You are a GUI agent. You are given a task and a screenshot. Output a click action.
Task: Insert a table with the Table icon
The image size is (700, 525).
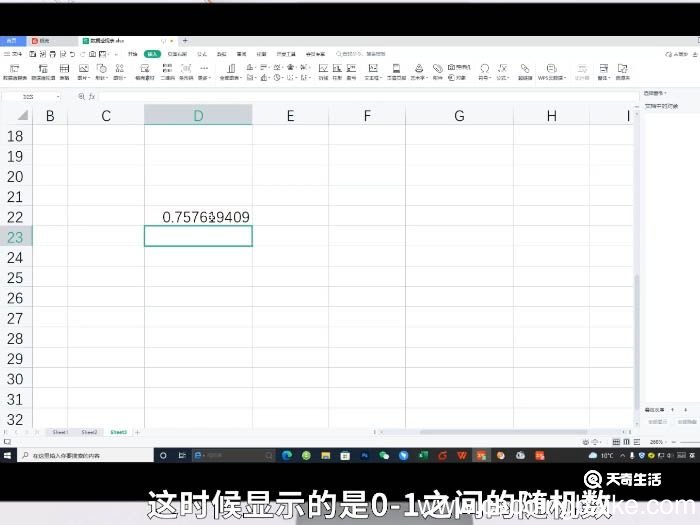point(64,71)
